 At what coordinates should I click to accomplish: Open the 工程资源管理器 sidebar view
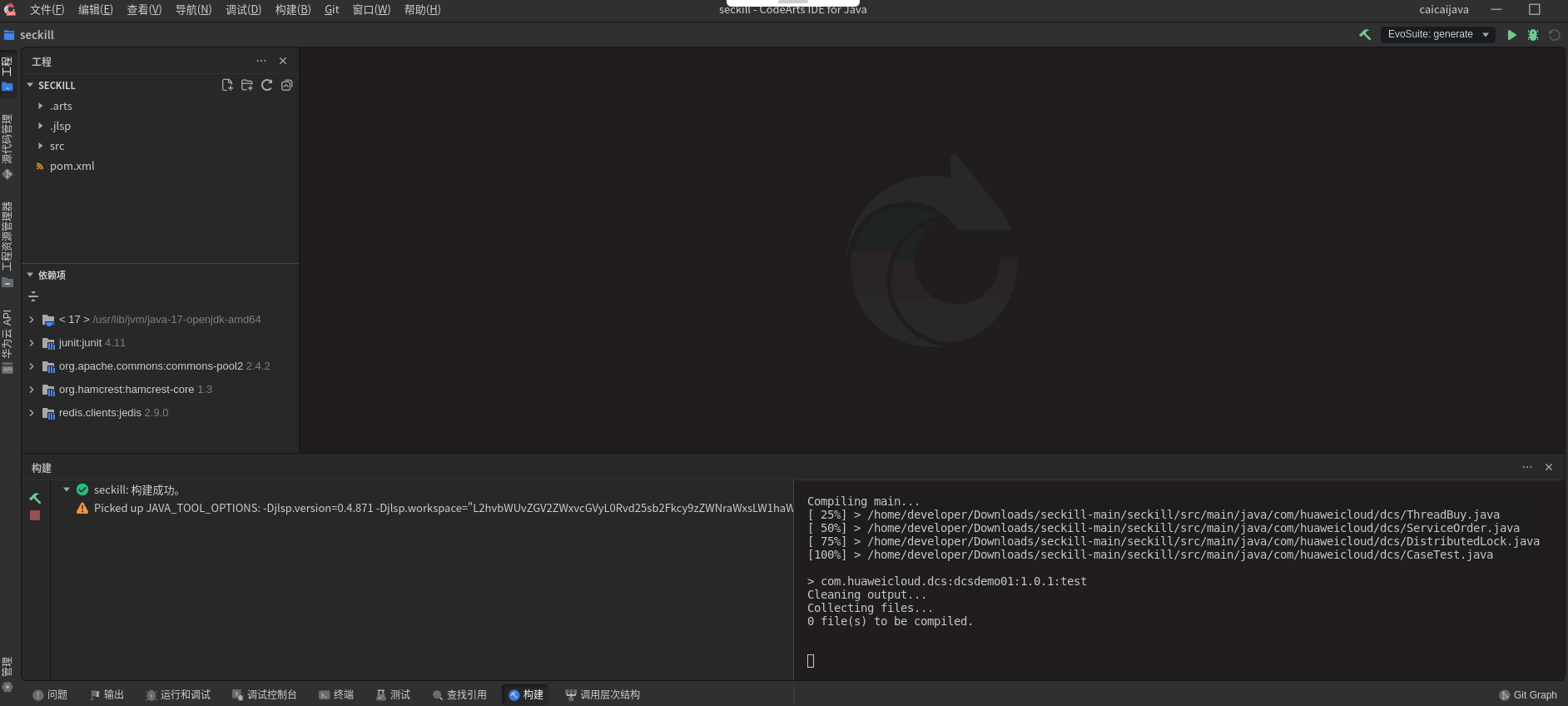7,244
